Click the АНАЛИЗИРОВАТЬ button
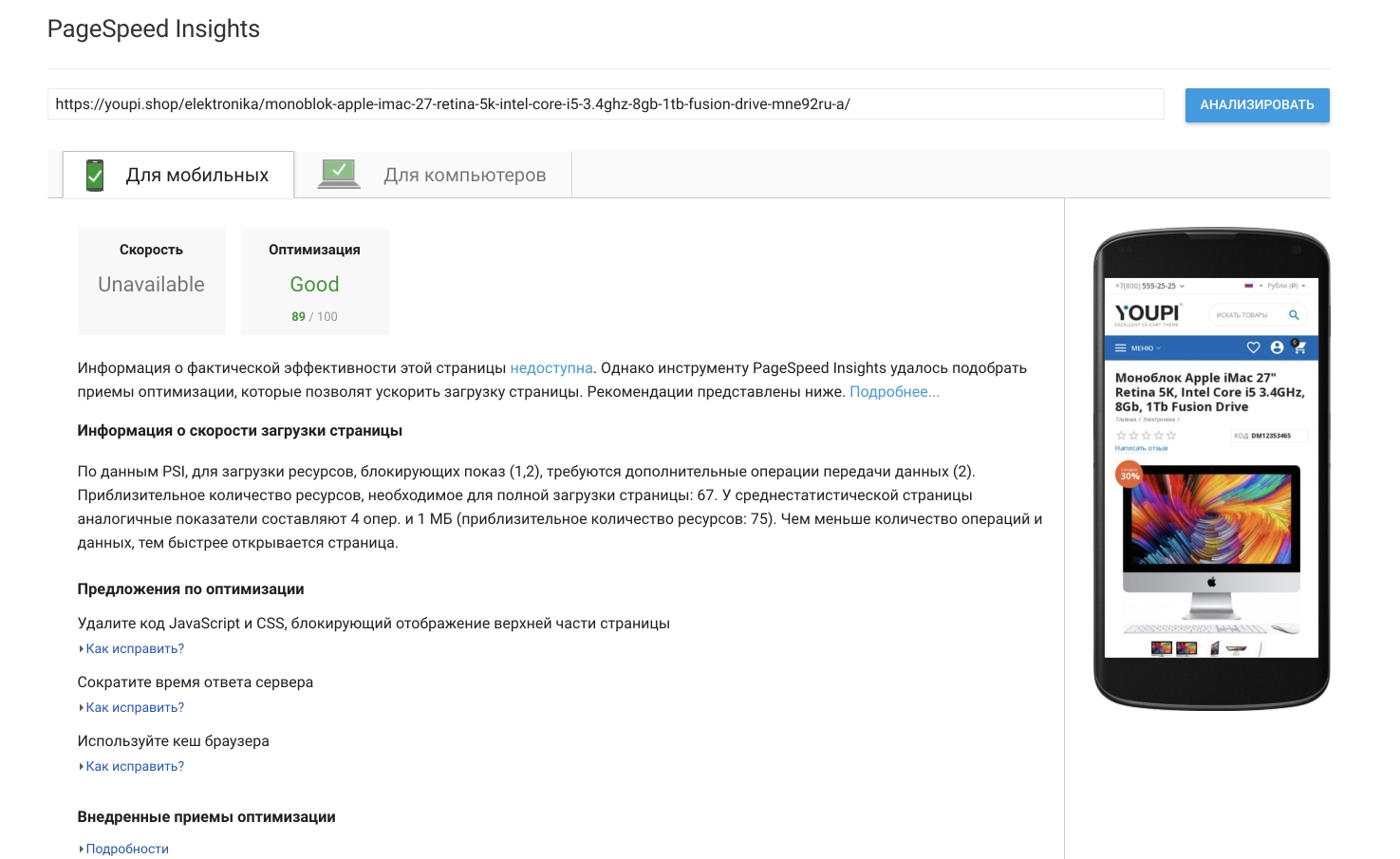Viewport: 1400px width, 859px height. tap(1257, 104)
